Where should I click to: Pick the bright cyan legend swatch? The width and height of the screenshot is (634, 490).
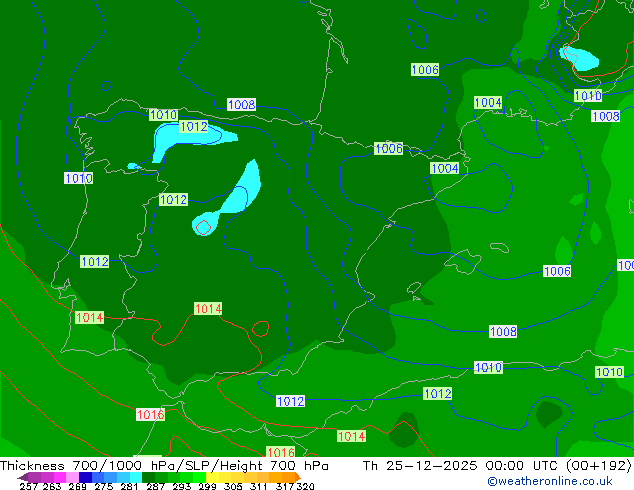pos(136,477)
